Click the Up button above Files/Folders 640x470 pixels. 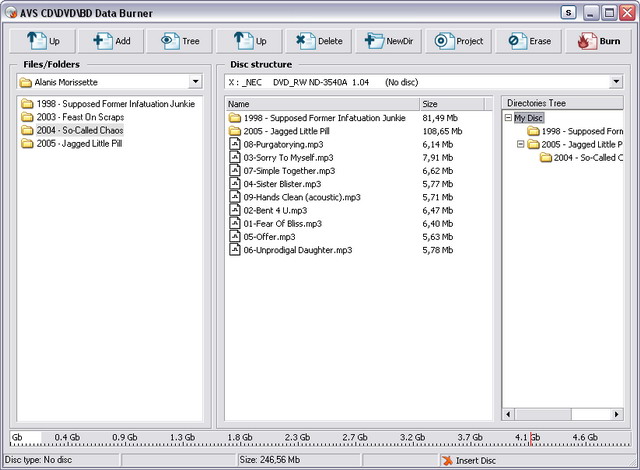(x=42, y=41)
